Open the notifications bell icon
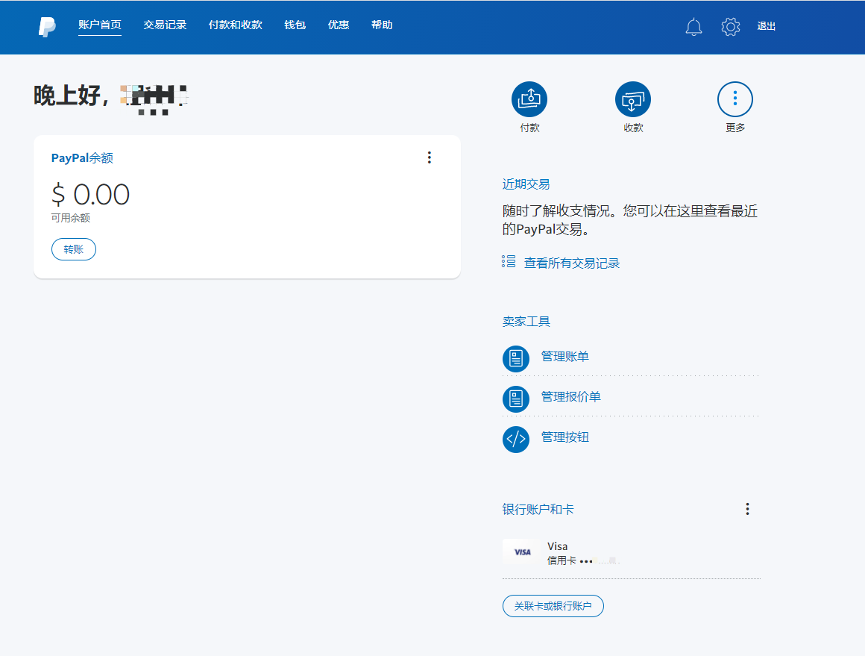Viewport: 866px width, 656px height. pos(694,27)
